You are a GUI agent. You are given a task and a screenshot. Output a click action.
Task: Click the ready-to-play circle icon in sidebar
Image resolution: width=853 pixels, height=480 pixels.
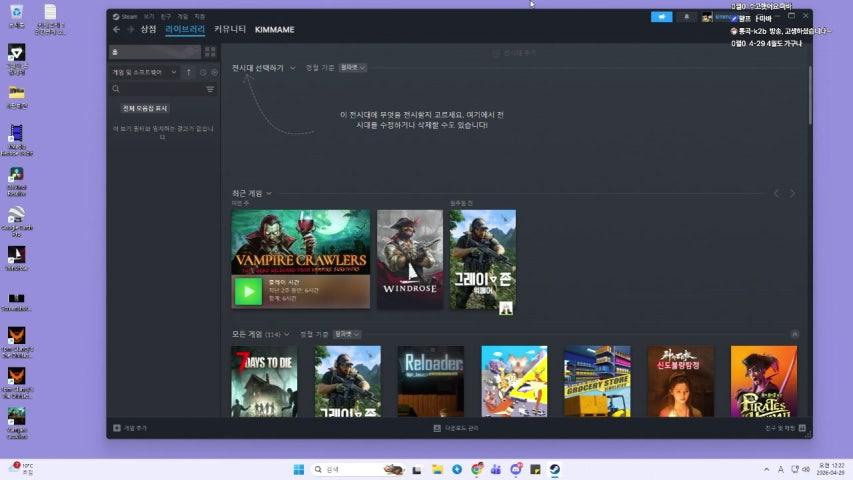(214, 72)
